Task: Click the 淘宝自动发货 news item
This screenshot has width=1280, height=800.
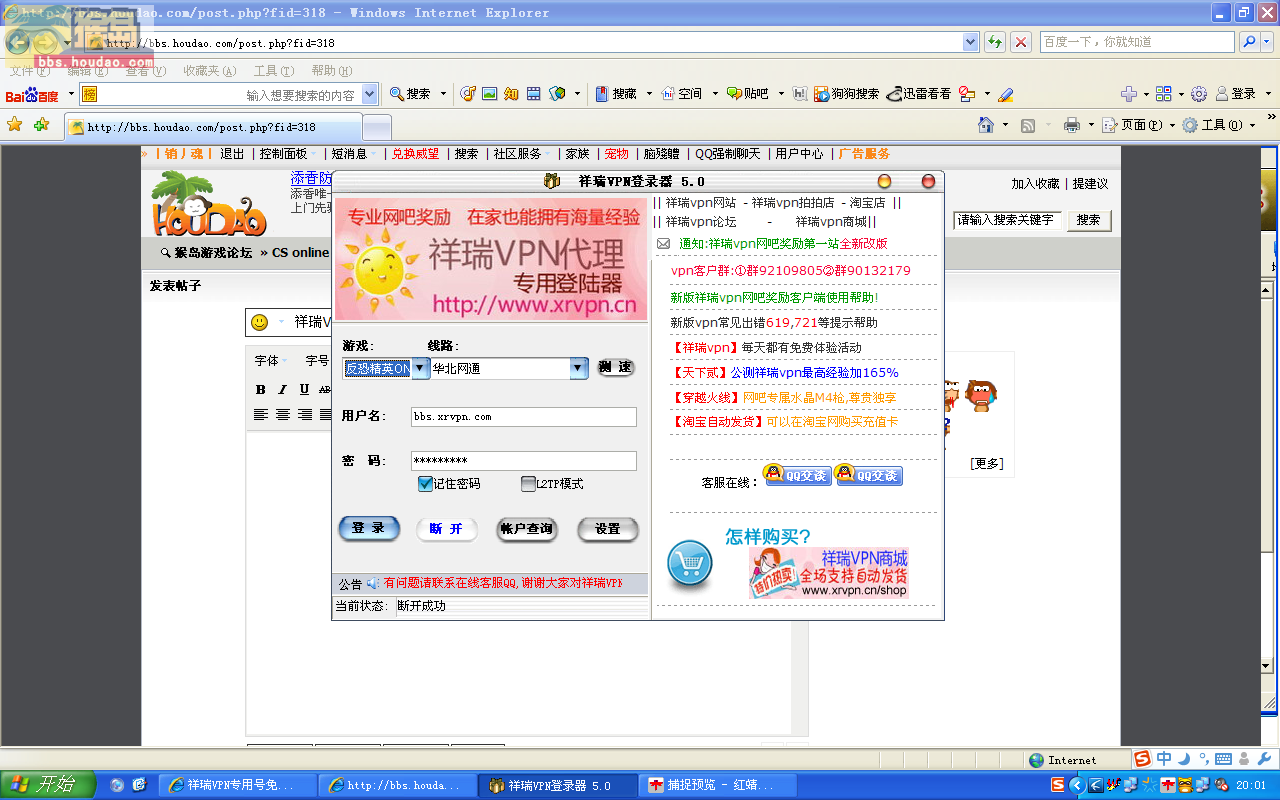Action: [x=784, y=422]
